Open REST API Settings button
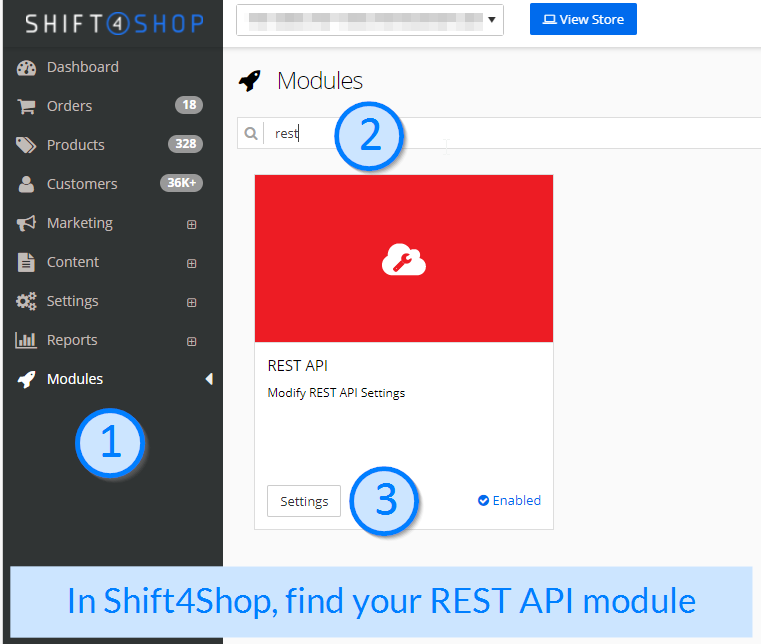Screen dimensions: 761x644 tap(304, 501)
